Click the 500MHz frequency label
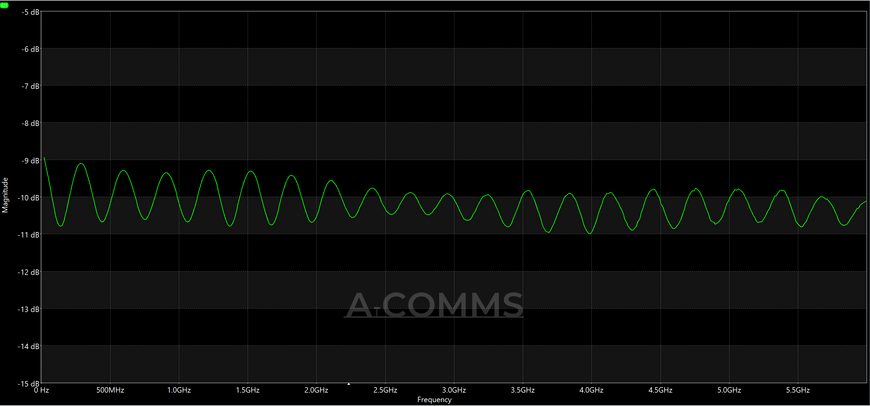The image size is (870, 406). [x=110, y=390]
